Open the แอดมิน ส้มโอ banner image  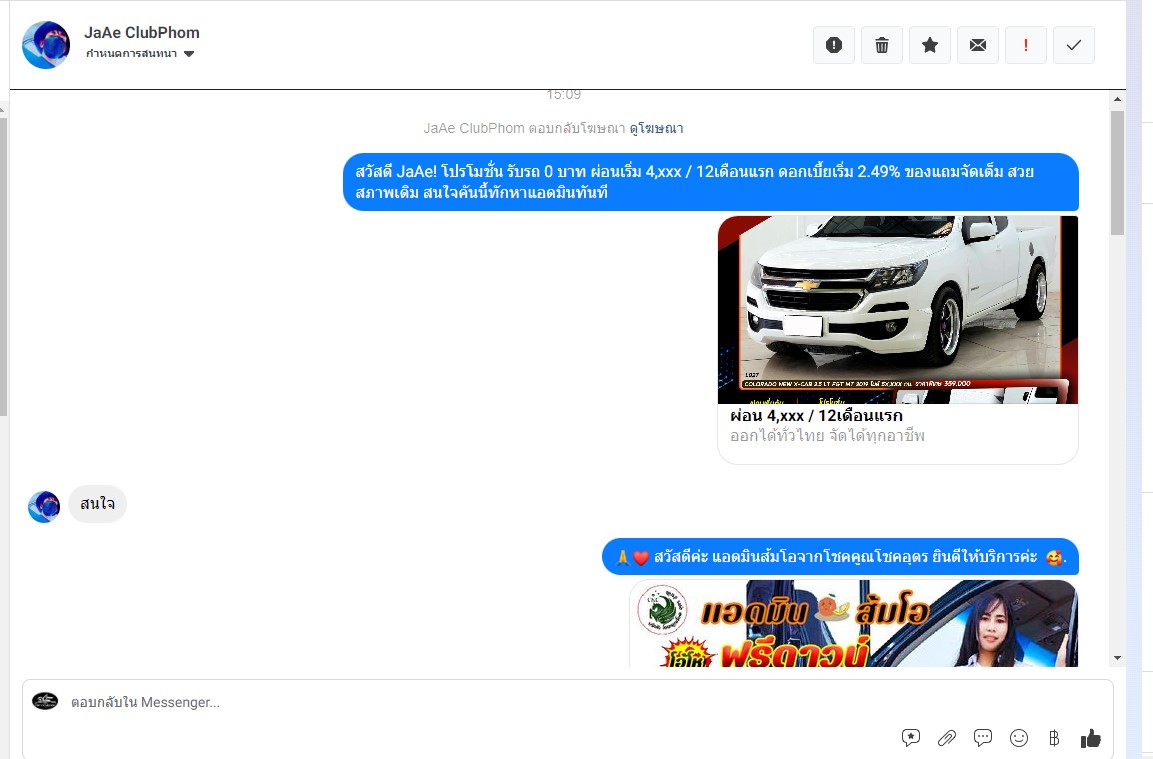coord(854,624)
